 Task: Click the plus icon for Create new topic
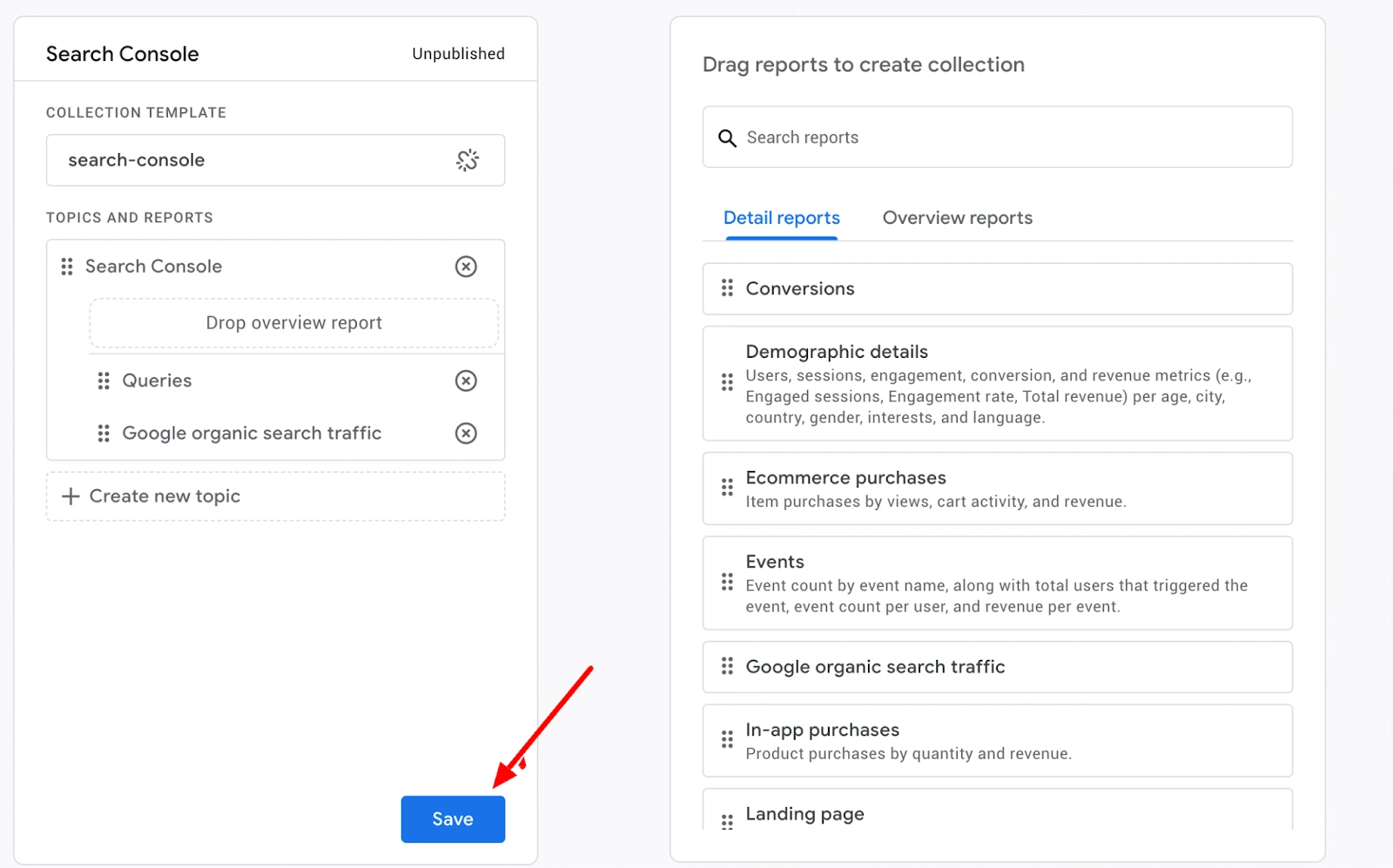71,496
